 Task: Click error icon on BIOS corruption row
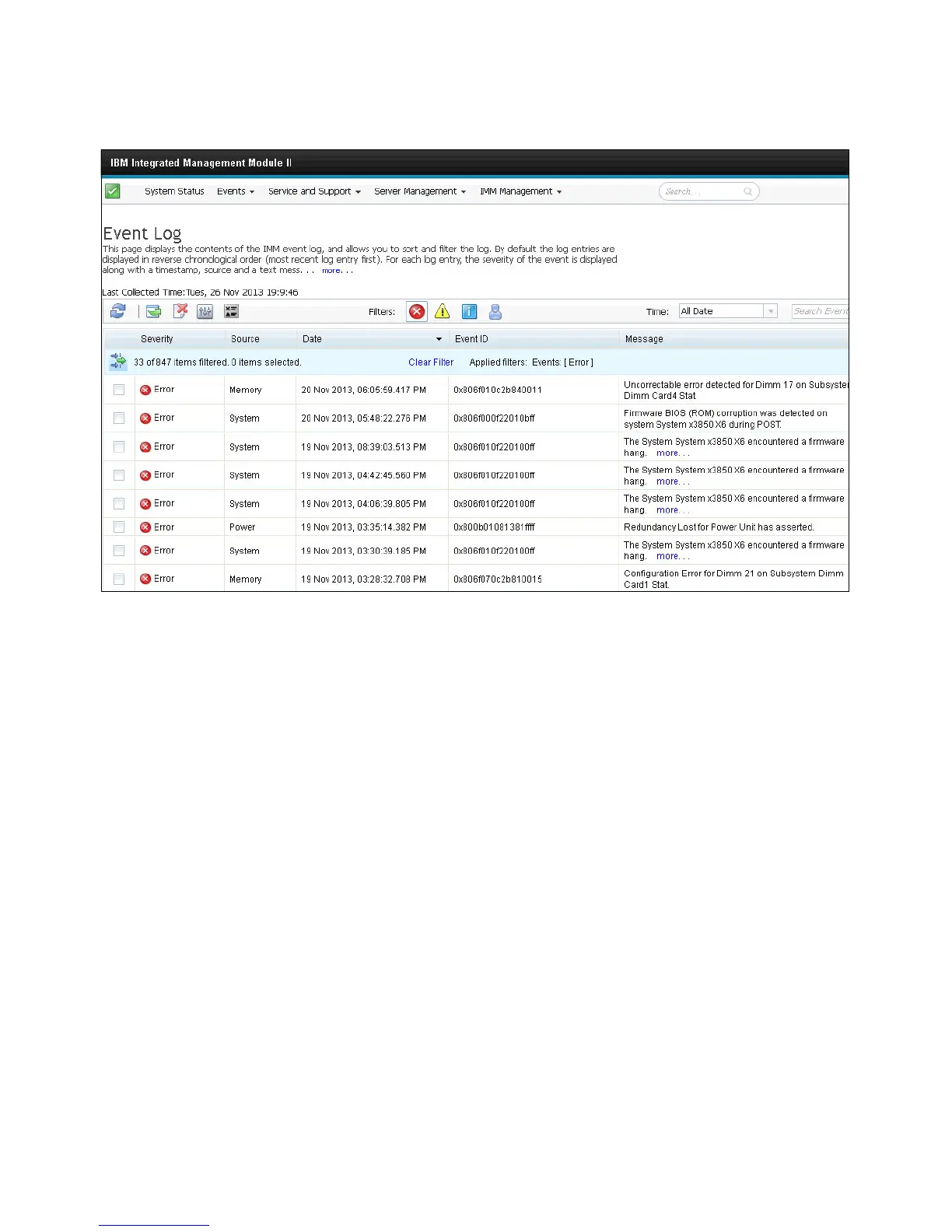click(x=145, y=418)
